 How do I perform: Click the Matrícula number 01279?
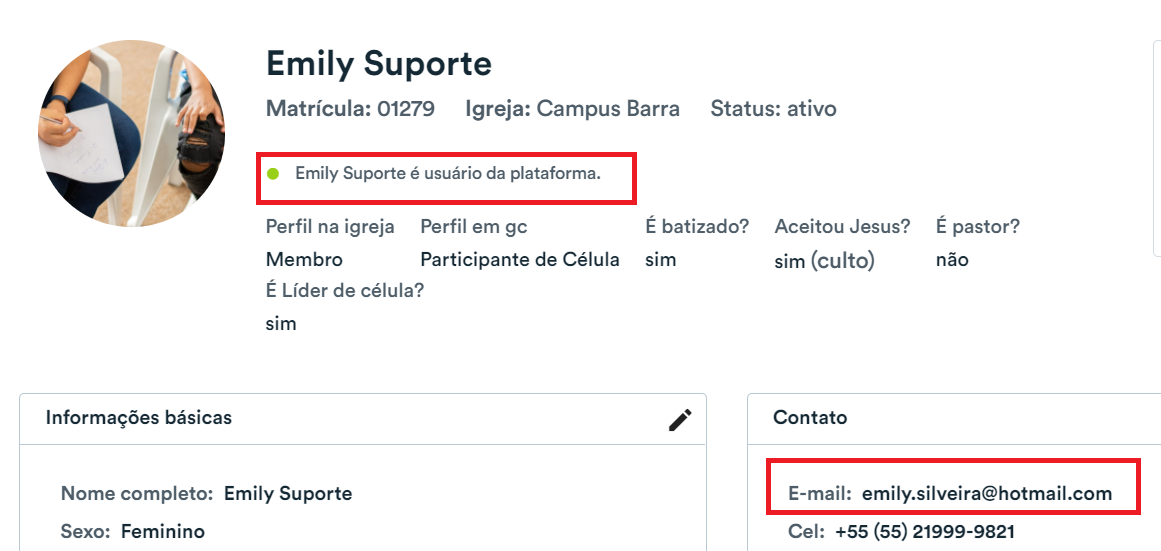point(406,109)
